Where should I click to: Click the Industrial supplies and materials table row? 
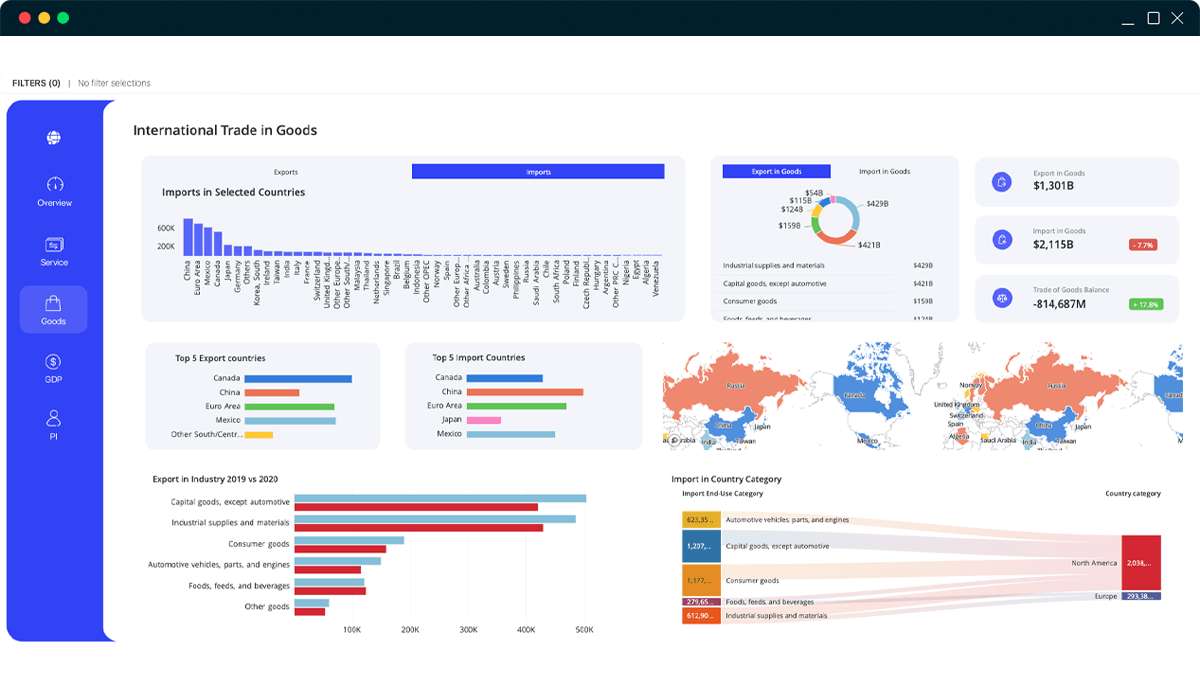pos(827,266)
